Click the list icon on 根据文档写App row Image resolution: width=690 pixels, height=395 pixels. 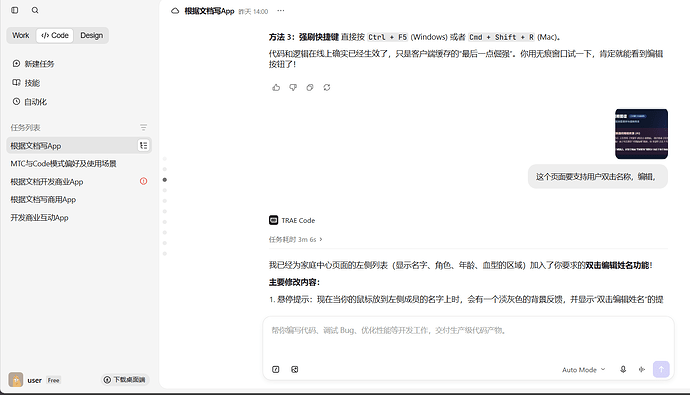143,146
